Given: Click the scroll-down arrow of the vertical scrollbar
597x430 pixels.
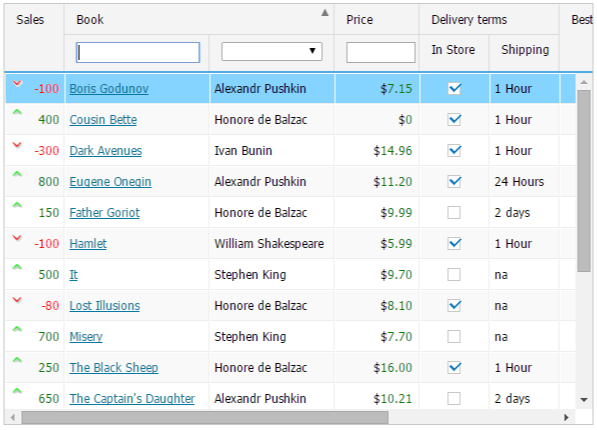Looking at the screenshot, I should [x=584, y=400].
